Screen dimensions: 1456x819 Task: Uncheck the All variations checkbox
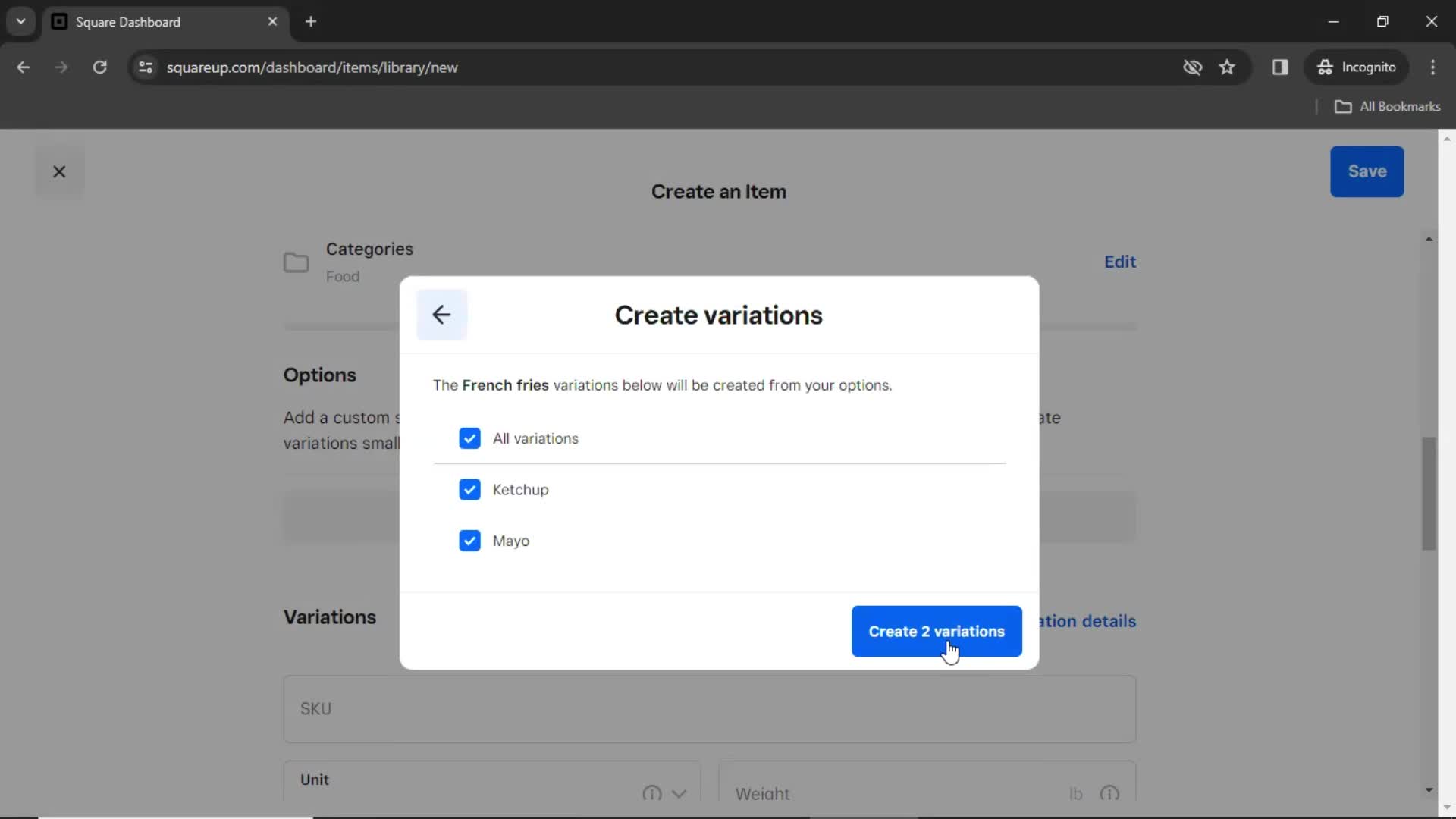click(469, 438)
